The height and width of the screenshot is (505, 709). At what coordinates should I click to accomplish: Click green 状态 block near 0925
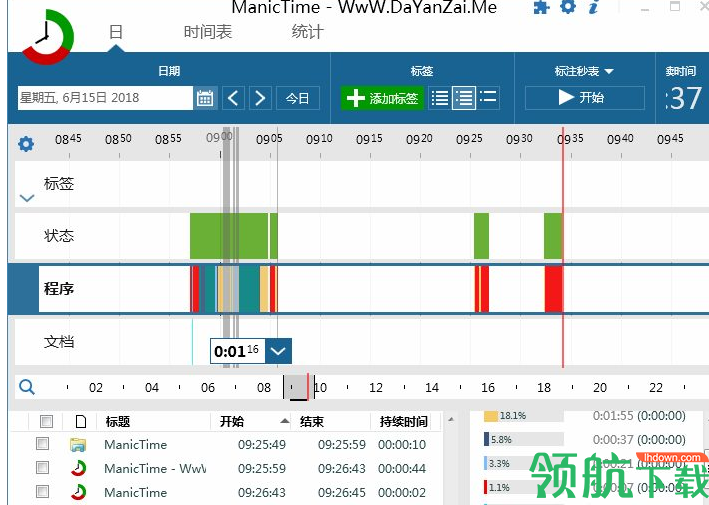click(x=481, y=236)
